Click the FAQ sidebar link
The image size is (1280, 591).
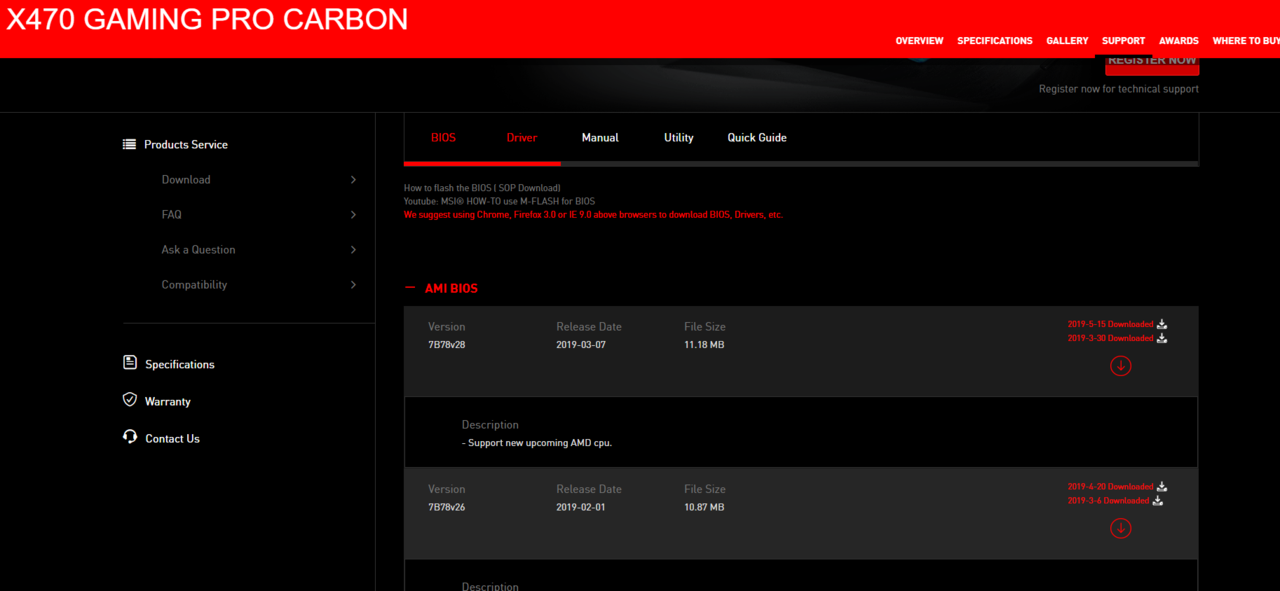coord(171,215)
